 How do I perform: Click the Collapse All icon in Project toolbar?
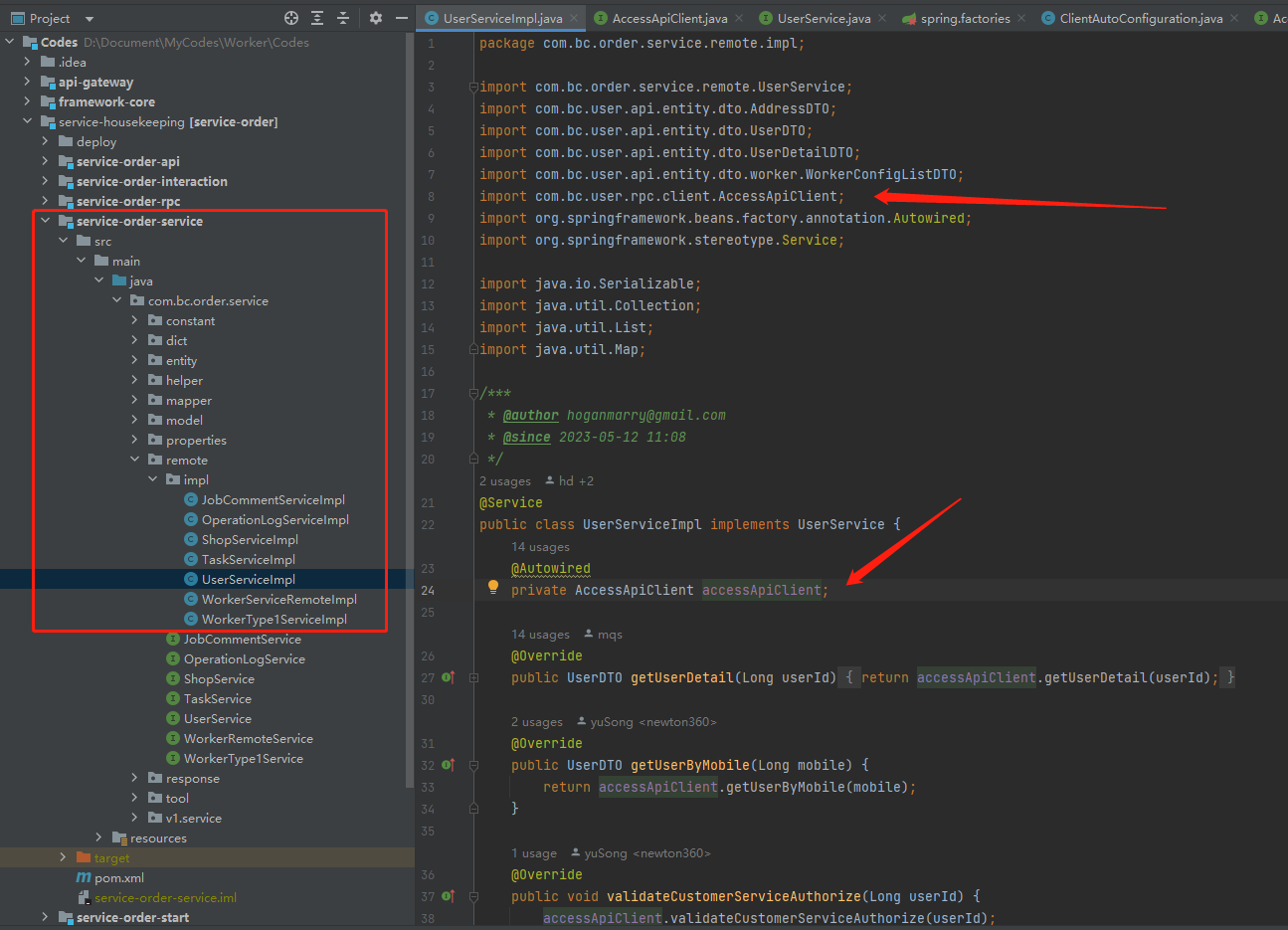(x=343, y=18)
